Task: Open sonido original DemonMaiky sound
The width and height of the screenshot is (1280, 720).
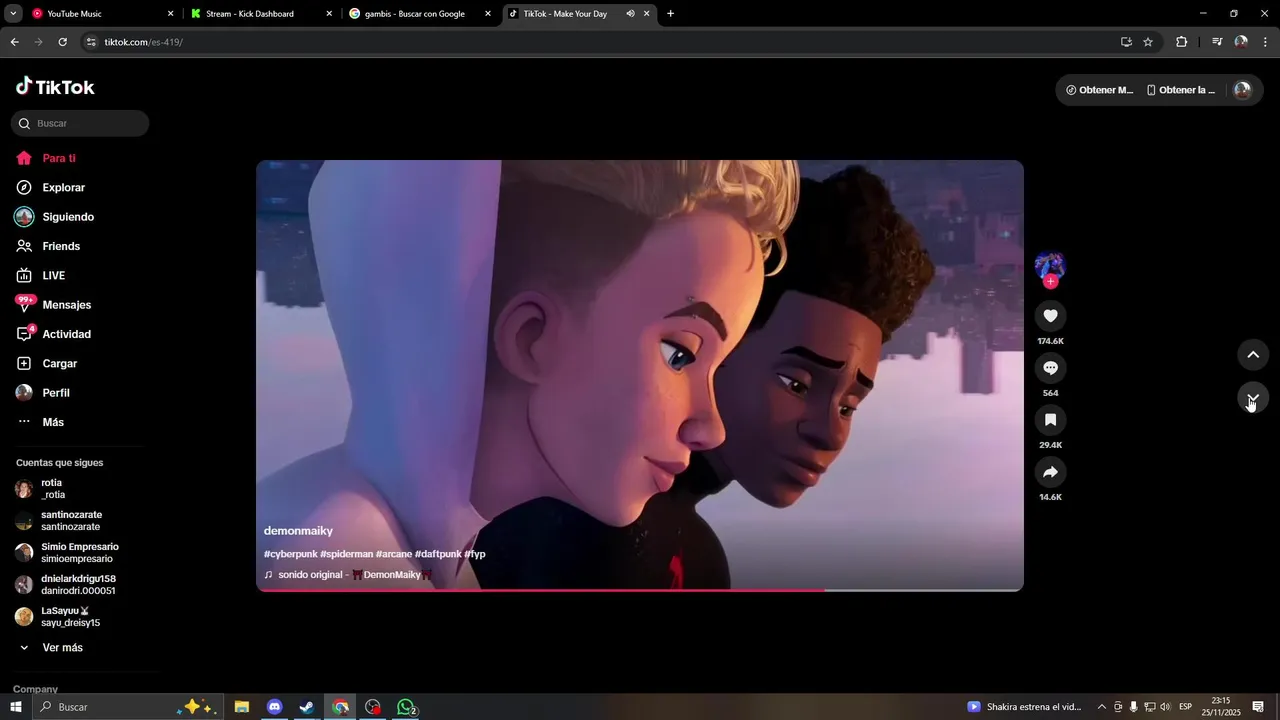Action: click(x=348, y=575)
